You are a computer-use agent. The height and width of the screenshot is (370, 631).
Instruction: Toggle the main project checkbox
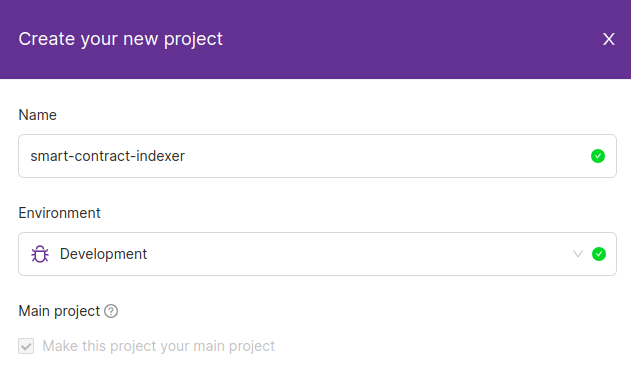[x=26, y=346]
